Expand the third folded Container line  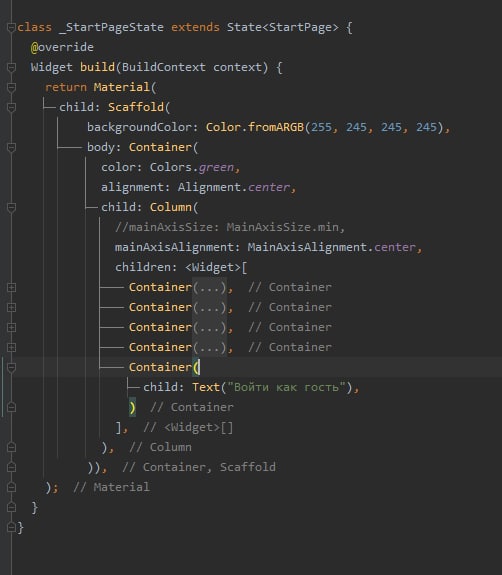point(11,327)
